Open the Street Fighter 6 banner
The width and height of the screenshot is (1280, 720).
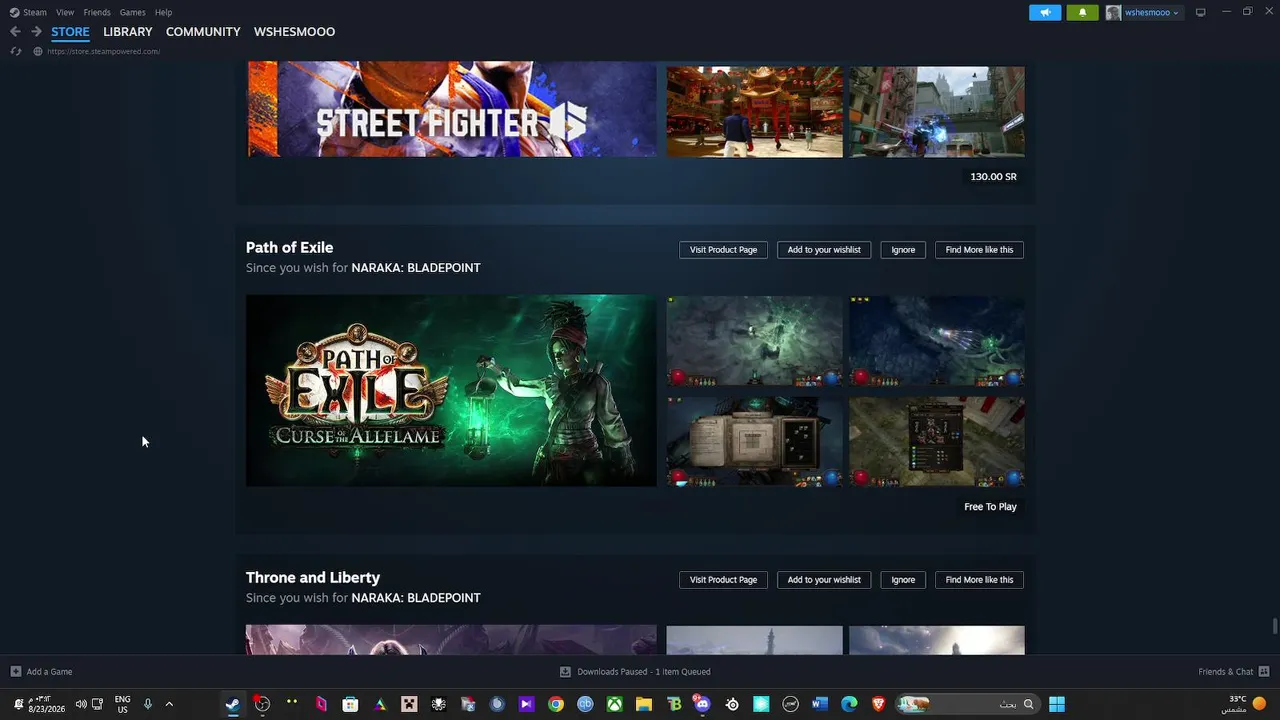[x=451, y=110]
